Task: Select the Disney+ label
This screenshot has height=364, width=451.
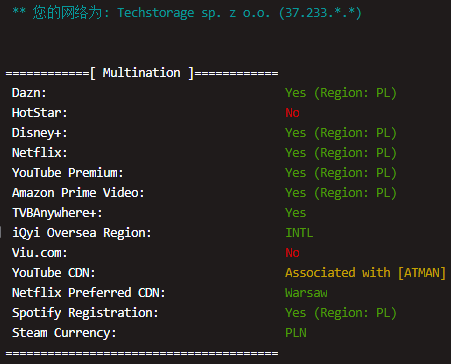Action: (x=40, y=133)
